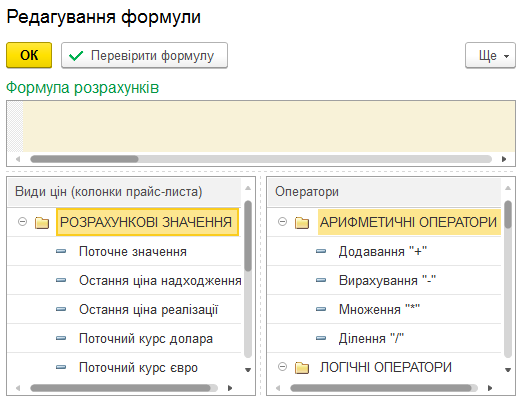The height and width of the screenshot is (396, 522).
Task: Click item icon next to Ділення
Action: pyautogui.click(x=321, y=338)
